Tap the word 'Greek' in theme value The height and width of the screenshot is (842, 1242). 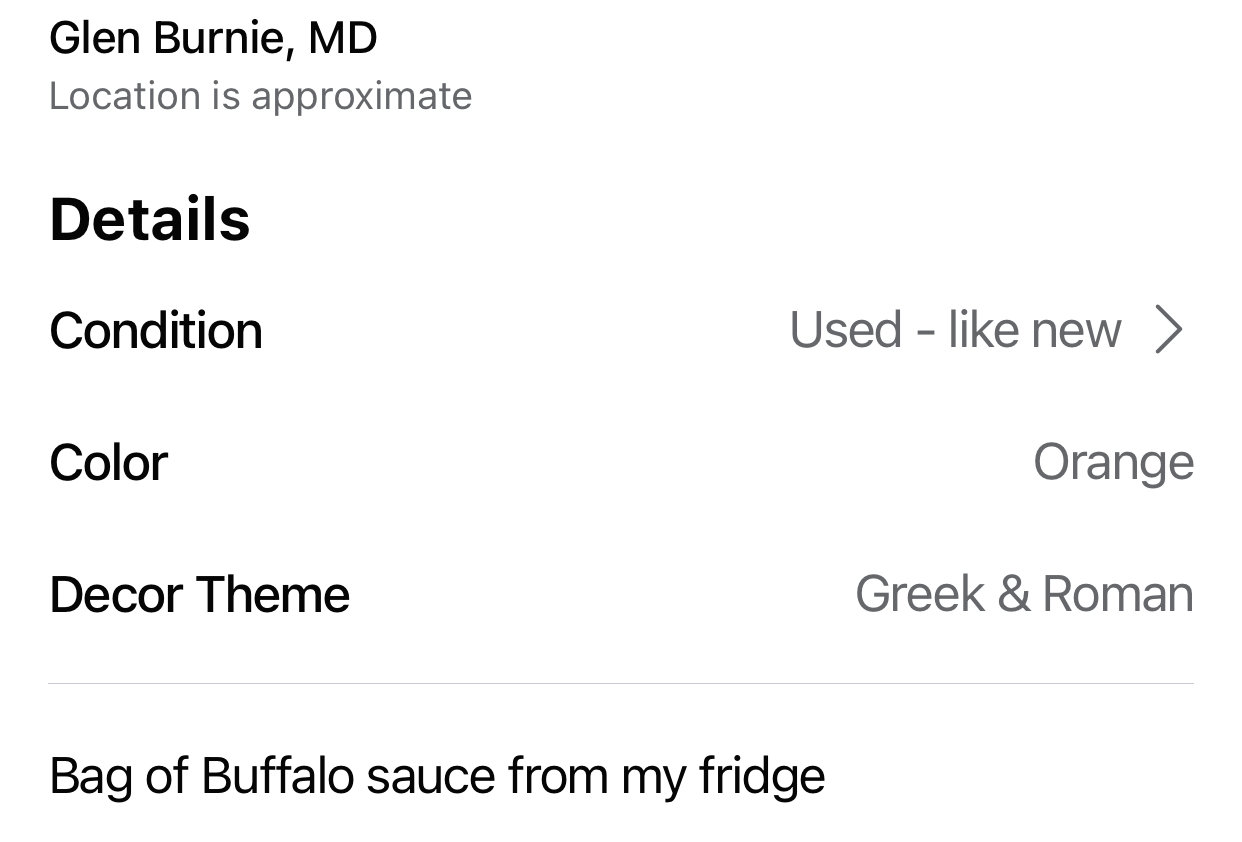click(920, 595)
